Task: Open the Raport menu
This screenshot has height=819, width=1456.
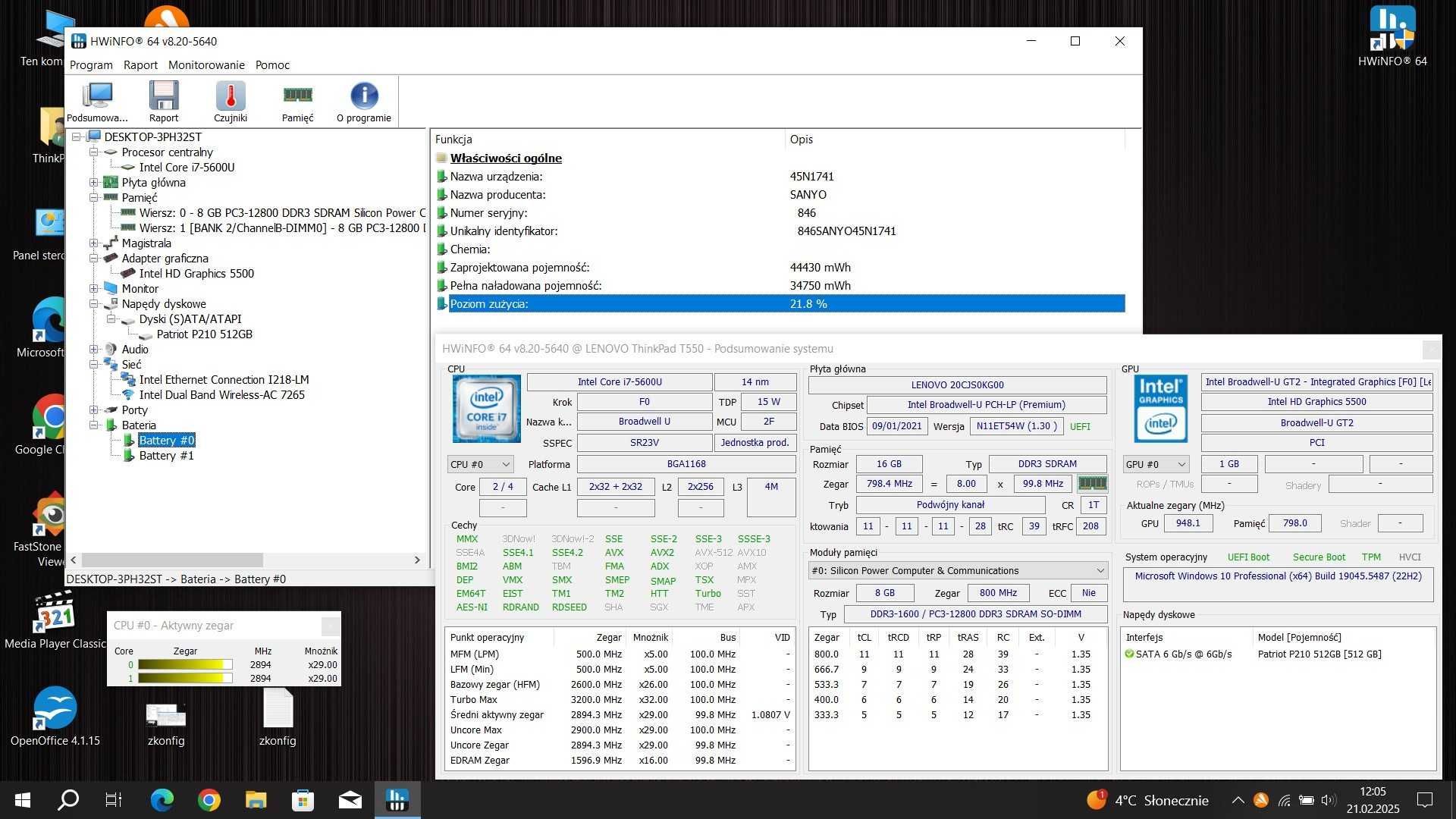Action: click(x=140, y=65)
